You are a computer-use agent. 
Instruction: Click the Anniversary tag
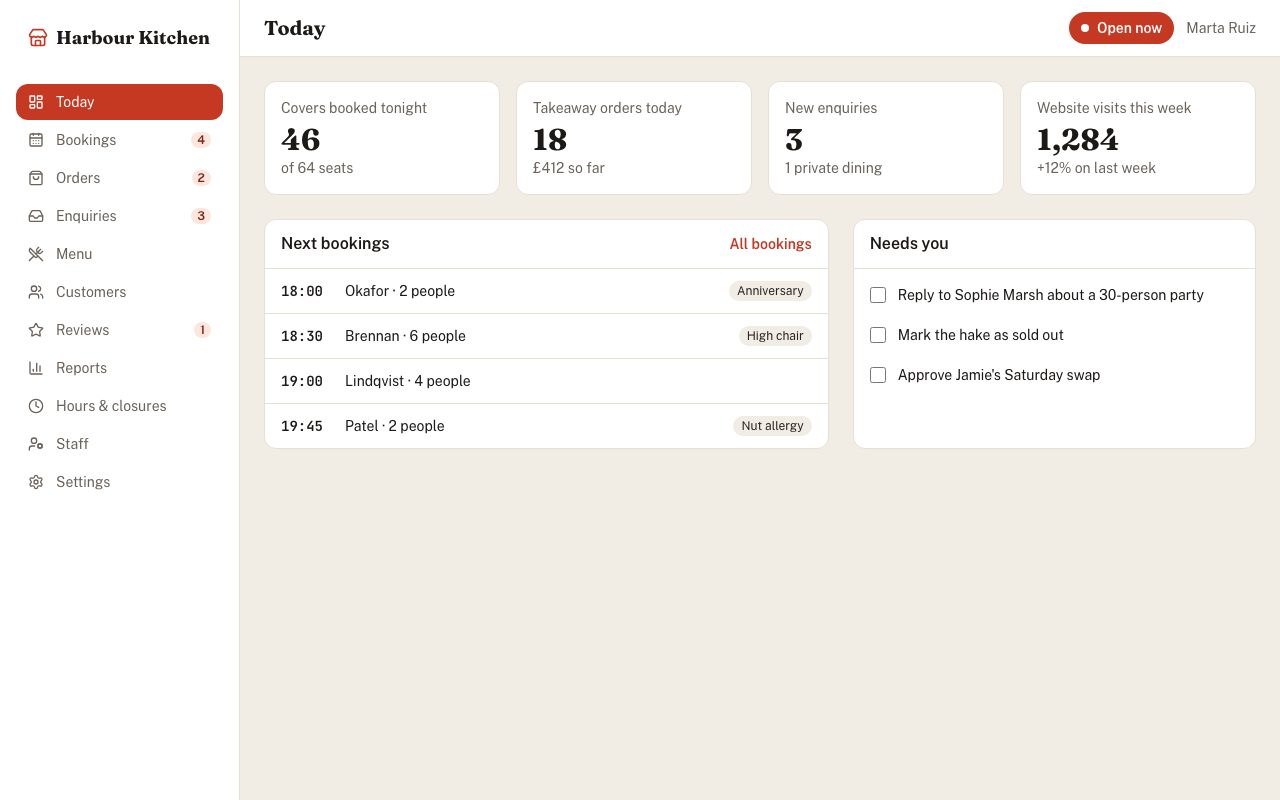click(770, 291)
